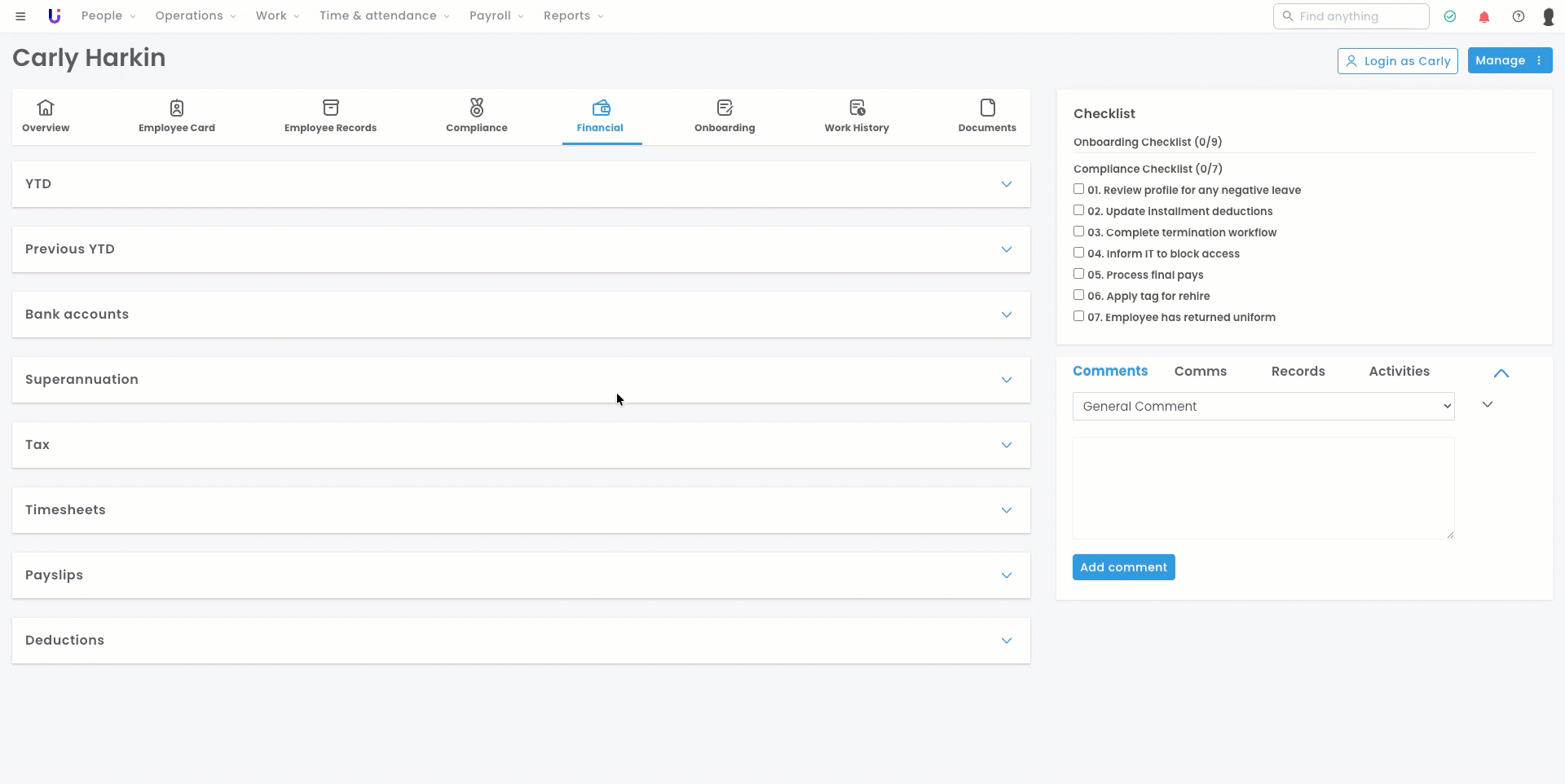Click the Login as Carly button

tap(1398, 61)
